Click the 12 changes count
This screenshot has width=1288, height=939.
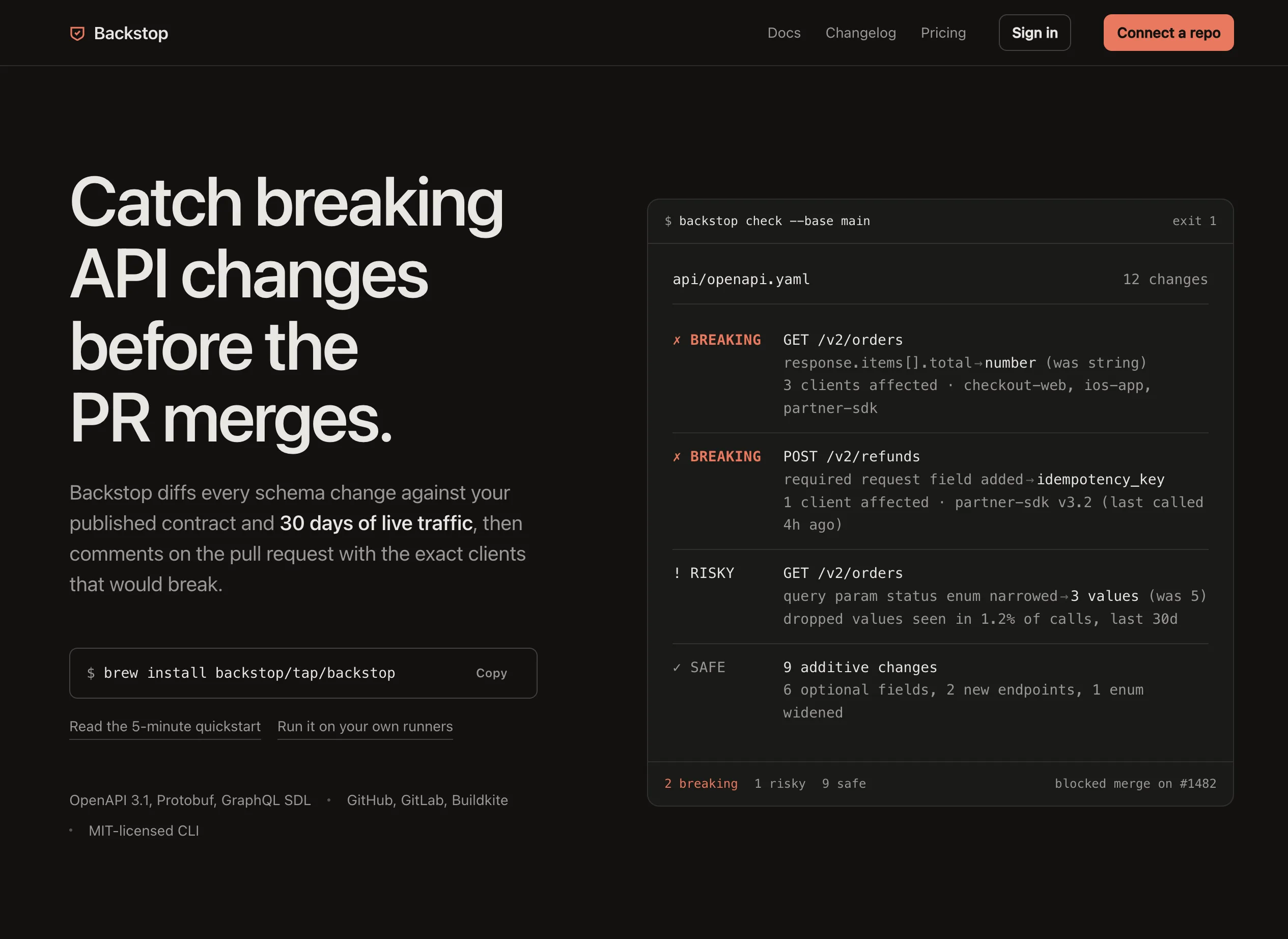click(x=1165, y=279)
